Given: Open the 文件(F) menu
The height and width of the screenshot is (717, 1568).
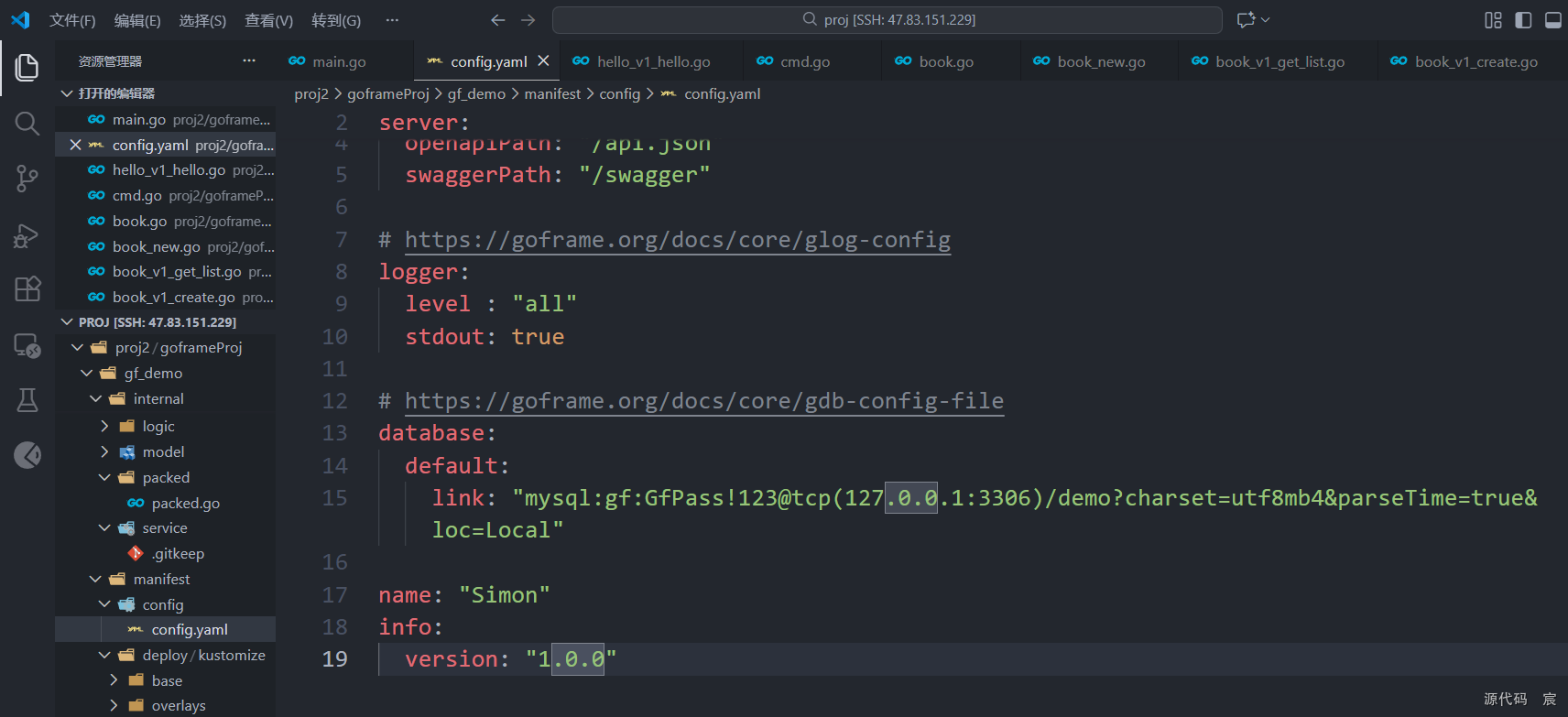Looking at the screenshot, I should pos(72,20).
